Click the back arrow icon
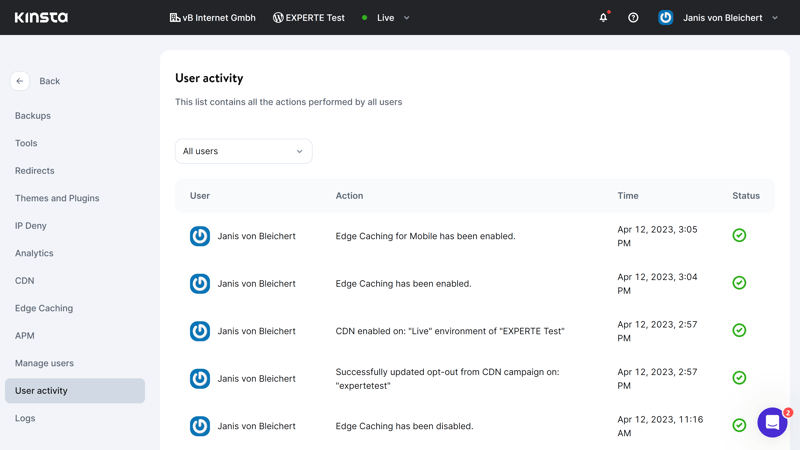Viewport: 800px width, 450px height. [20, 81]
